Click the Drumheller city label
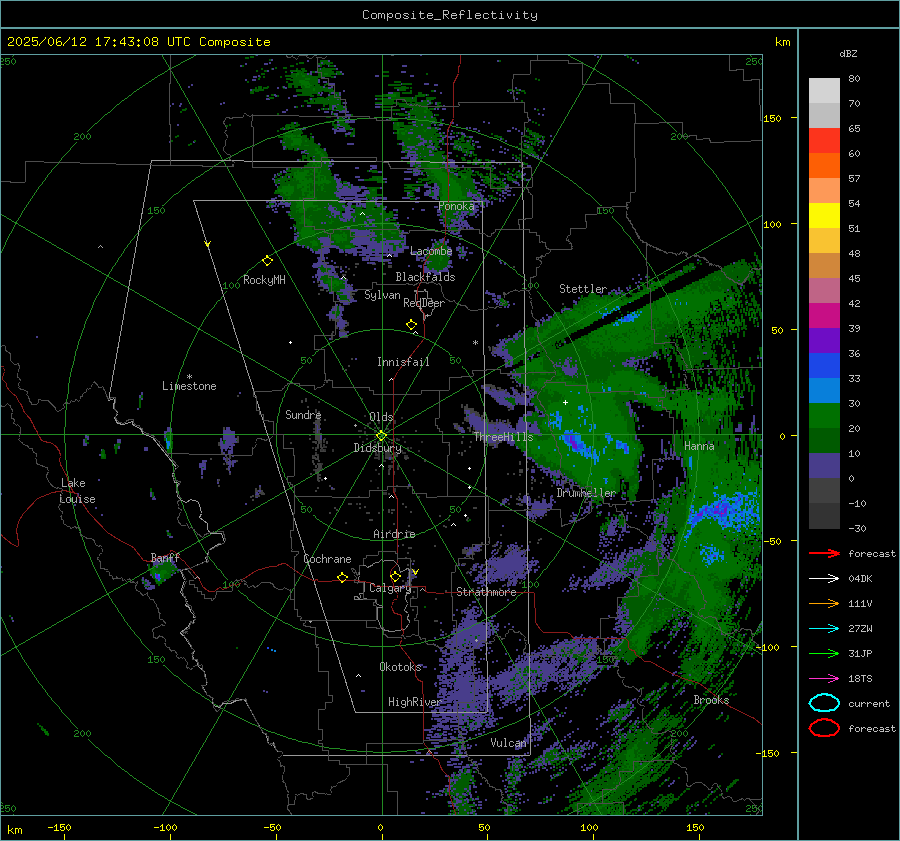900x841 pixels. (x=586, y=493)
